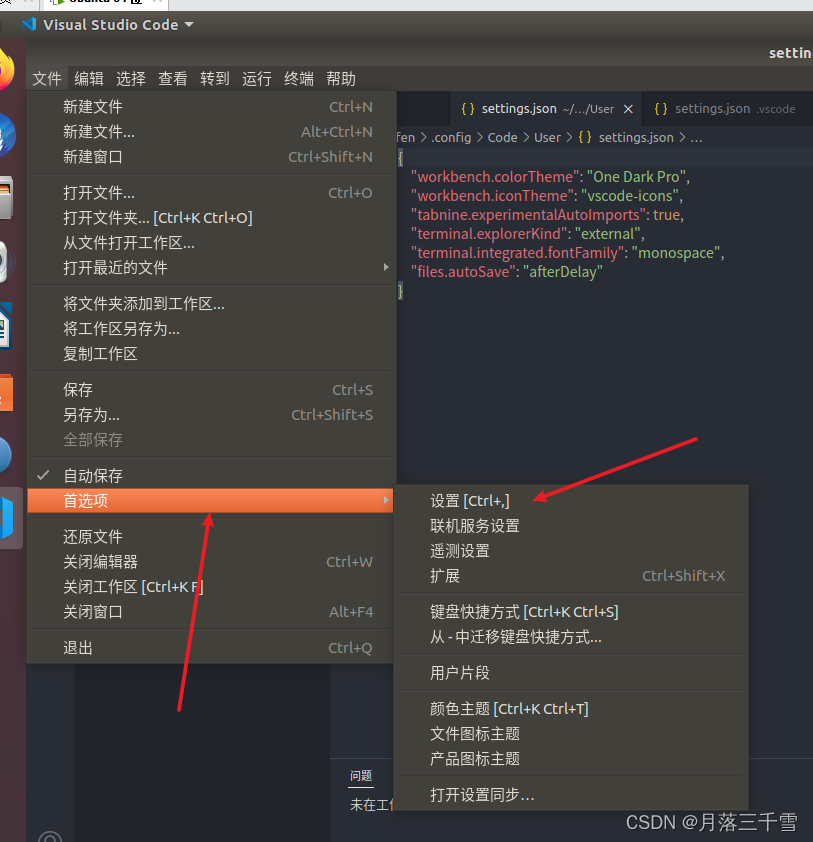Switch to the 问题 panel tab
Image resolution: width=813 pixels, height=842 pixels.
(x=361, y=776)
